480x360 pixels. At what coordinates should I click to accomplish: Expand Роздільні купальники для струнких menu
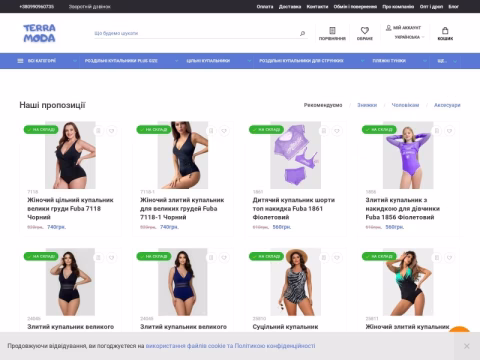click(x=362, y=61)
